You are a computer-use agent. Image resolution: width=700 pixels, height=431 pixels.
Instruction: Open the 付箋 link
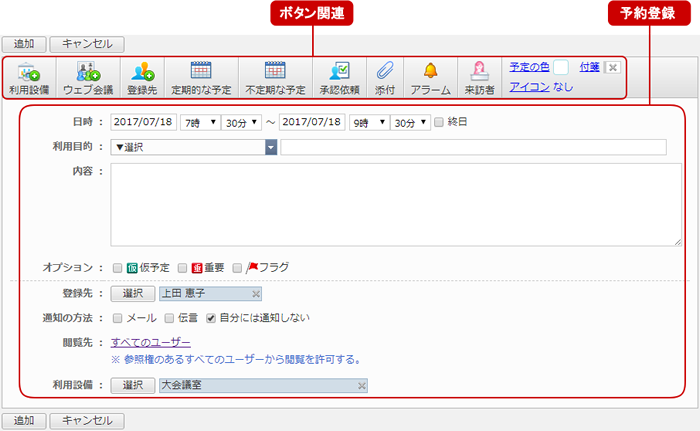(589, 67)
